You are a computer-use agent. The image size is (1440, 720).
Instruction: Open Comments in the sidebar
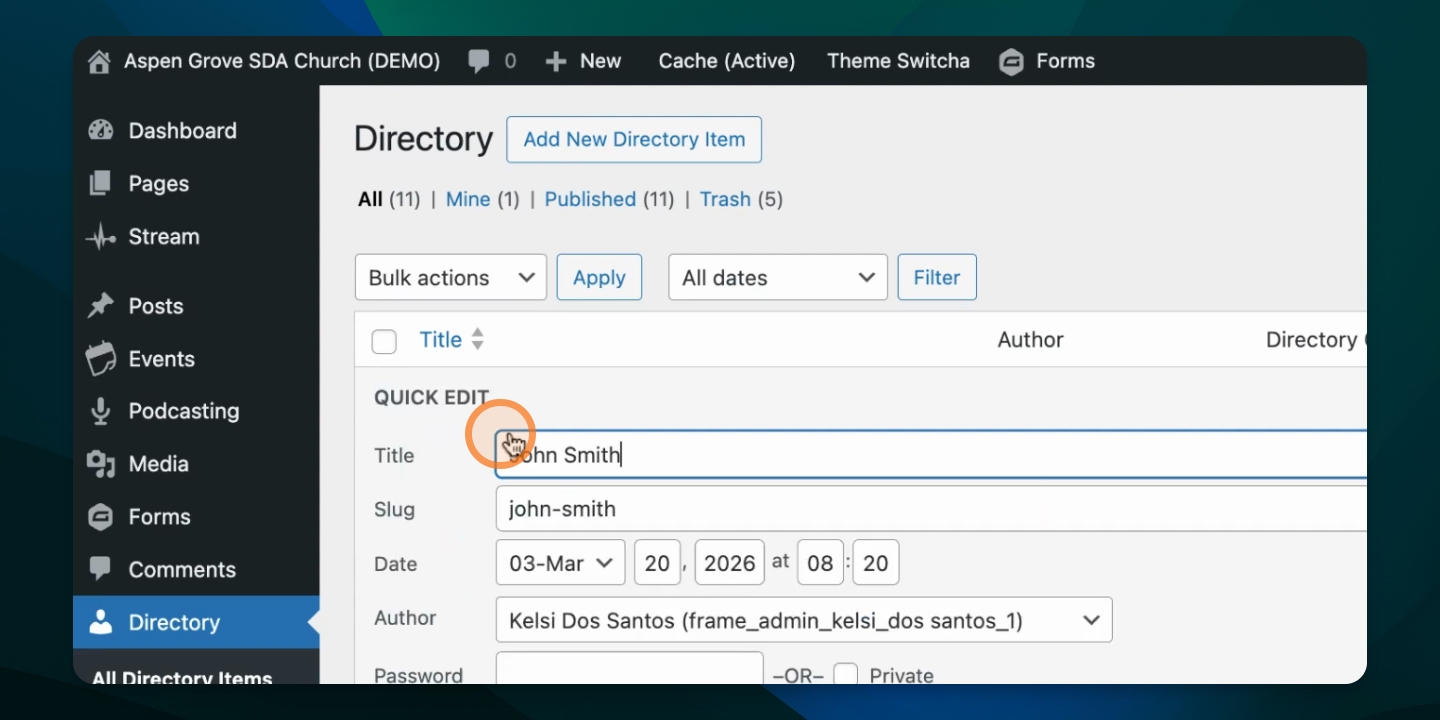click(x=182, y=570)
